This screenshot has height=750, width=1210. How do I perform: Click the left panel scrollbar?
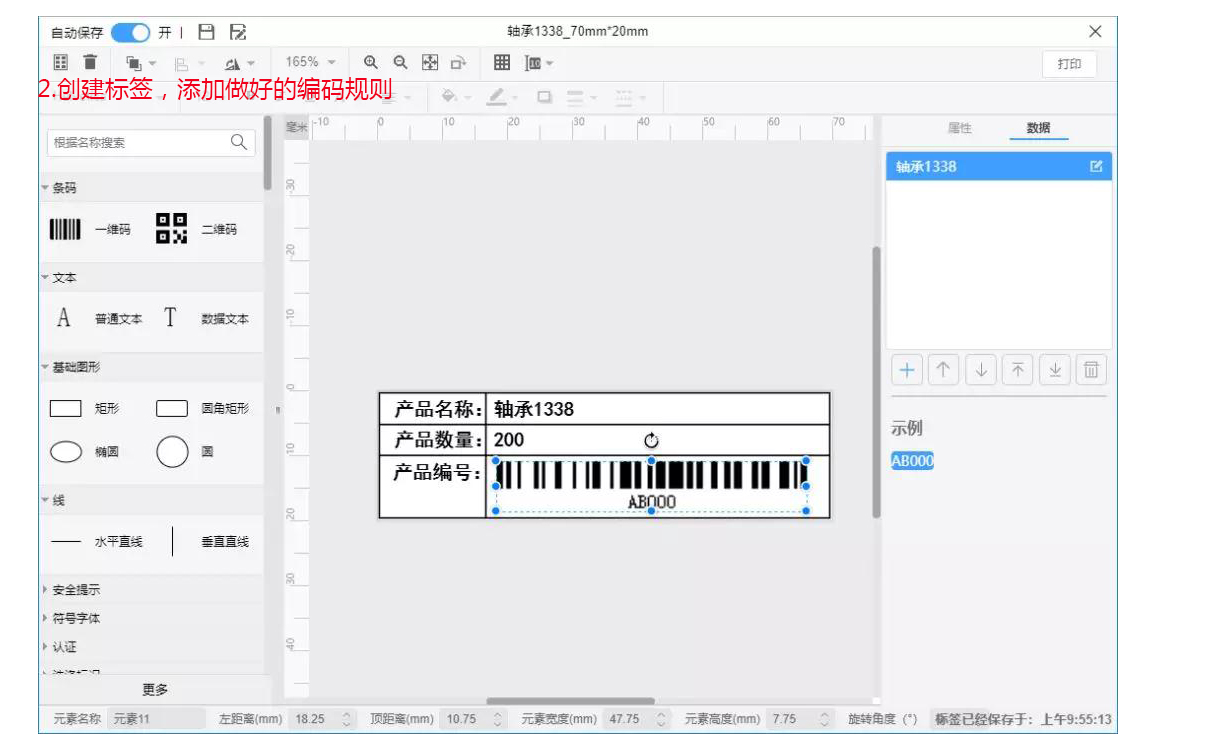(x=267, y=153)
